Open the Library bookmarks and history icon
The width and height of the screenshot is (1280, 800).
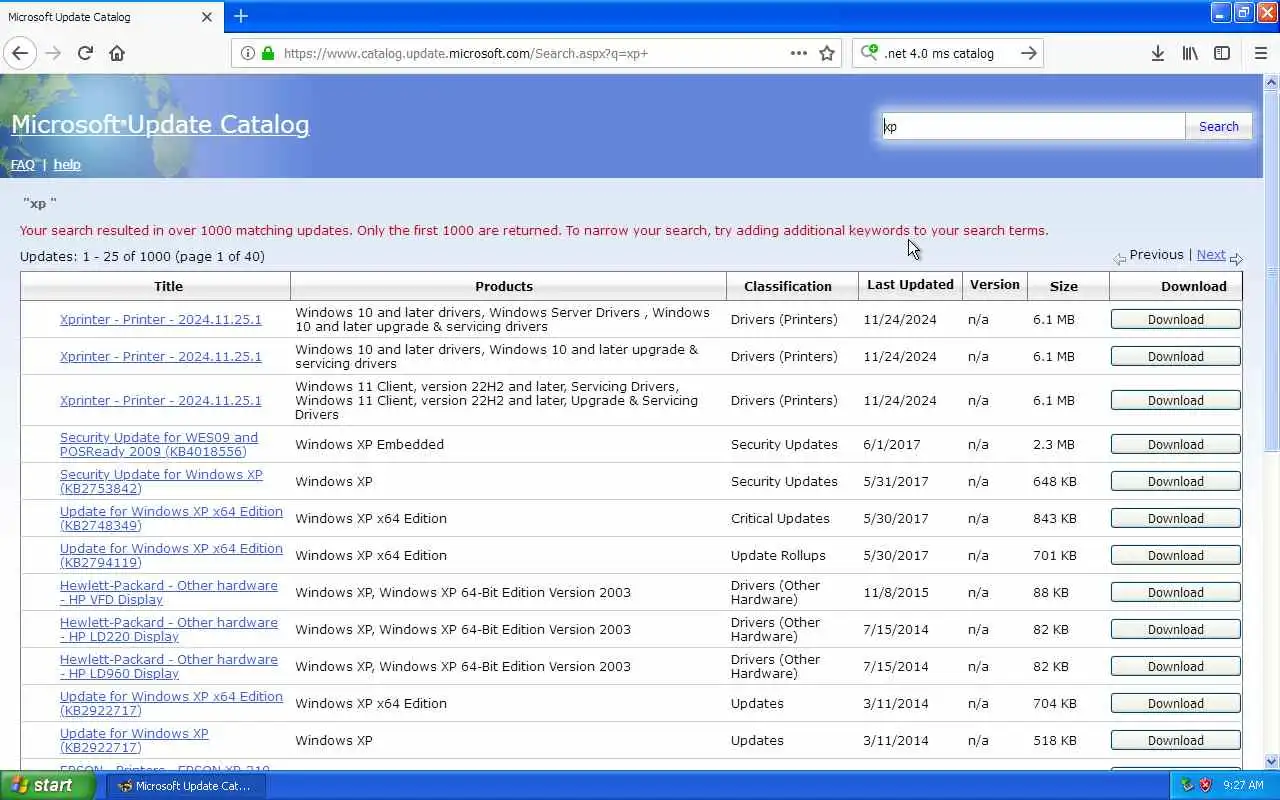point(1190,53)
